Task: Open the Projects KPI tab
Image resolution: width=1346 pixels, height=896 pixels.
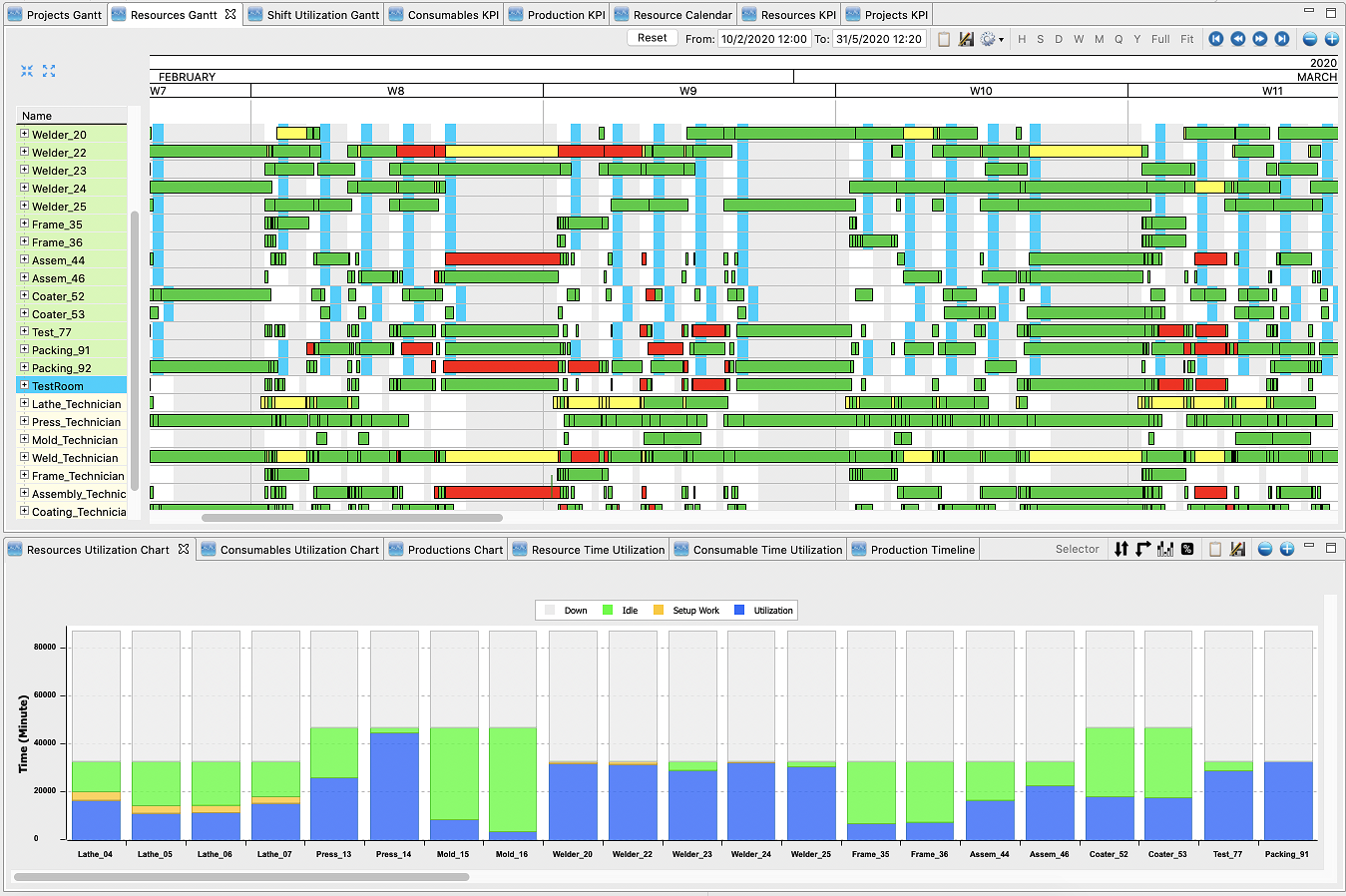Action: click(887, 15)
